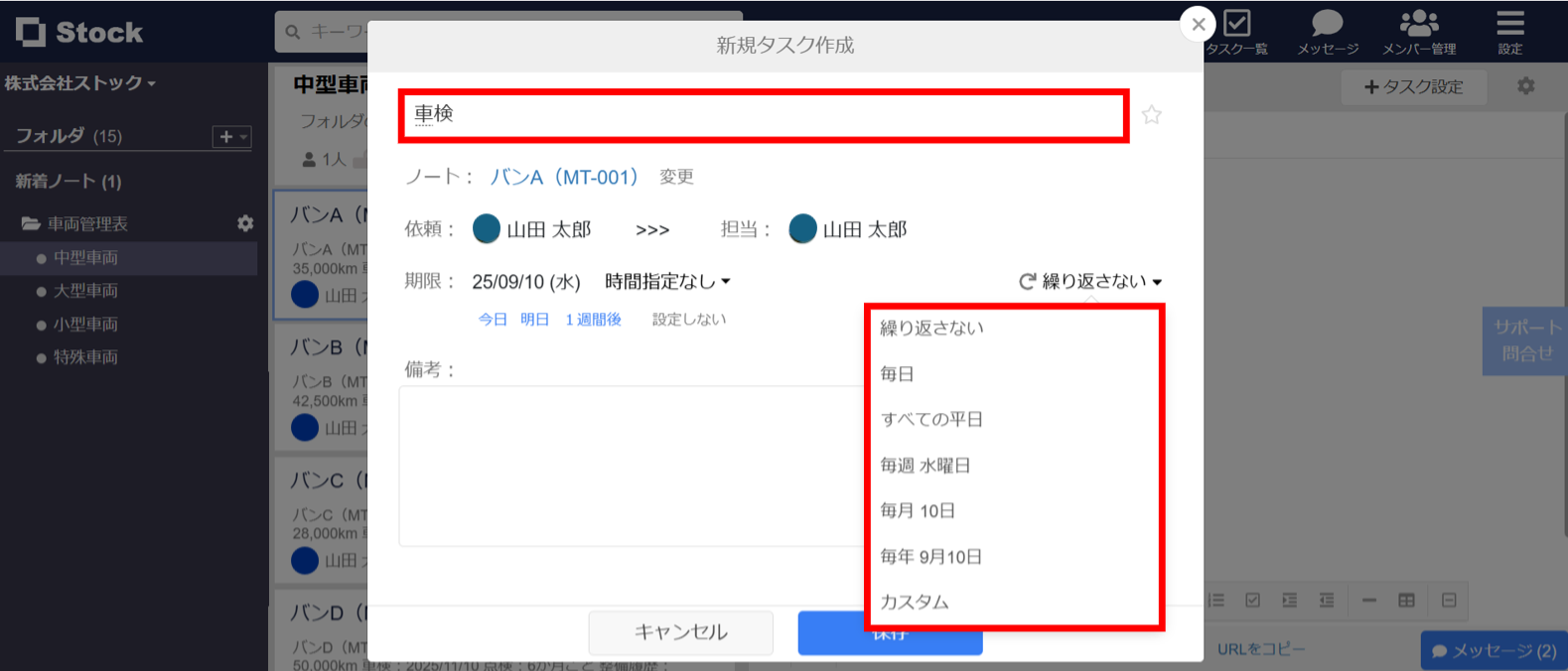Click the gear icon beside 車両管理表

point(245,223)
